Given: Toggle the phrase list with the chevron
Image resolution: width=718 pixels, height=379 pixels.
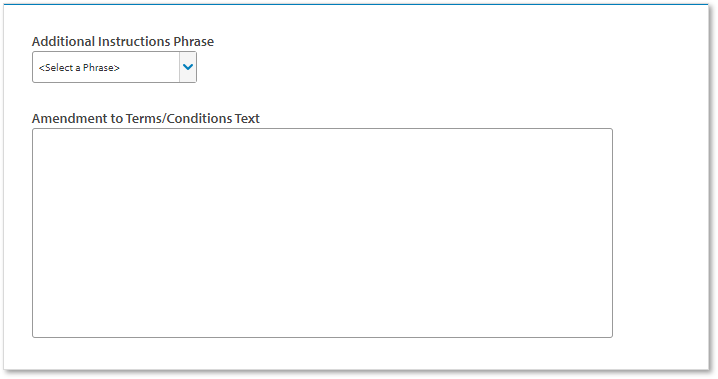Looking at the screenshot, I should 188,67.
